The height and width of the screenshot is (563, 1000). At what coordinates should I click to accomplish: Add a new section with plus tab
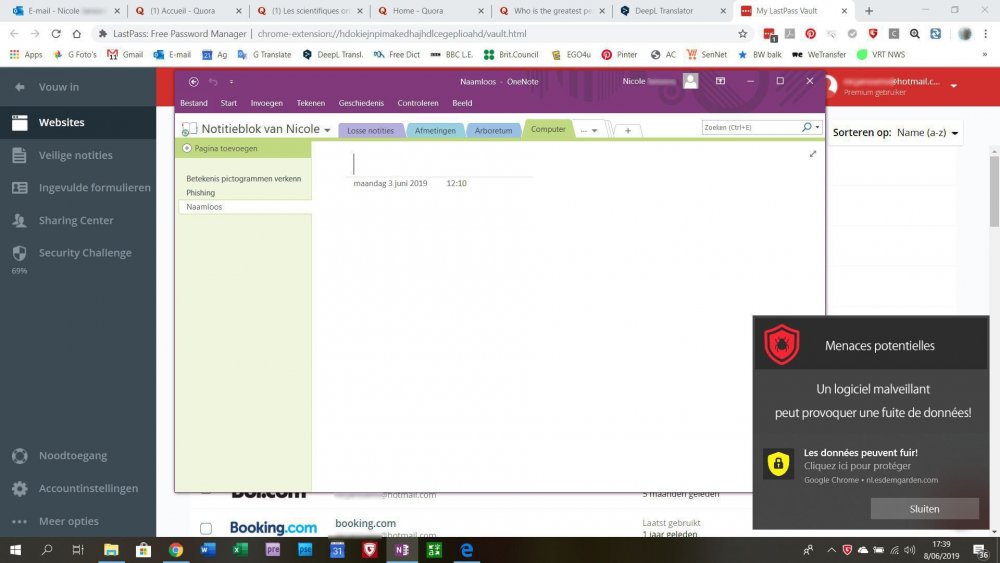coord(628,131)
